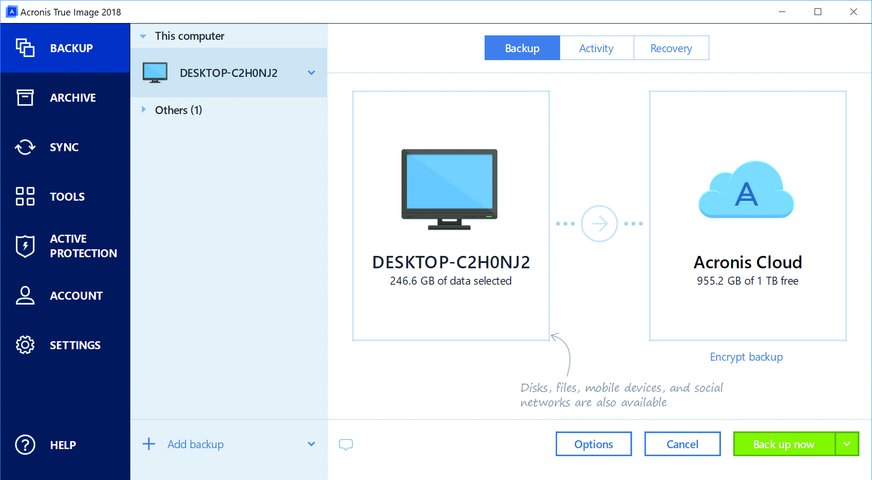Open Active Protection shield icon
The height and width of the screenshot is (480, 872).
tap(25, 246)
